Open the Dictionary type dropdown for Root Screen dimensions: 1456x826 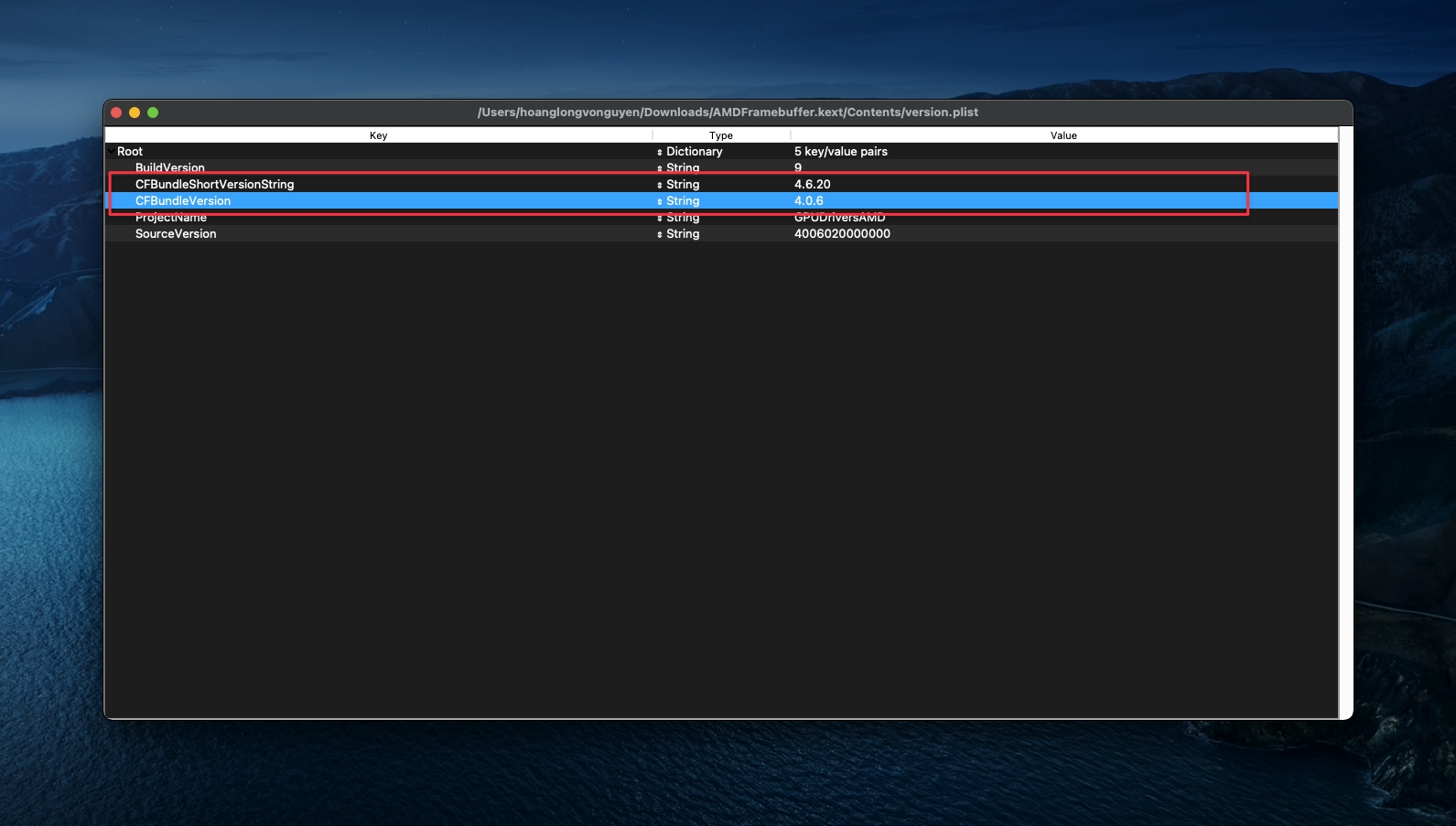tap(660, 152)
